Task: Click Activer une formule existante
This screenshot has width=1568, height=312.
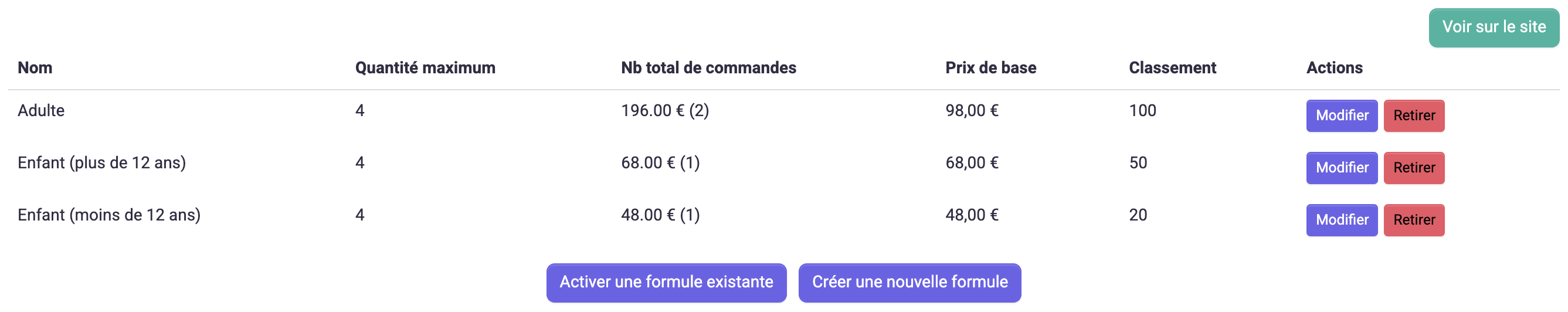Action: pos(666,282)
